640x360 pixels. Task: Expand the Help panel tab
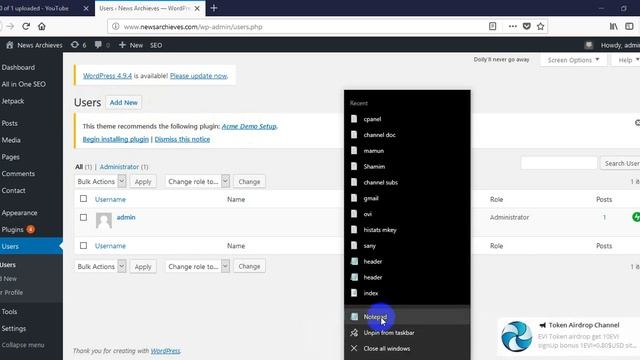point(627,60)
